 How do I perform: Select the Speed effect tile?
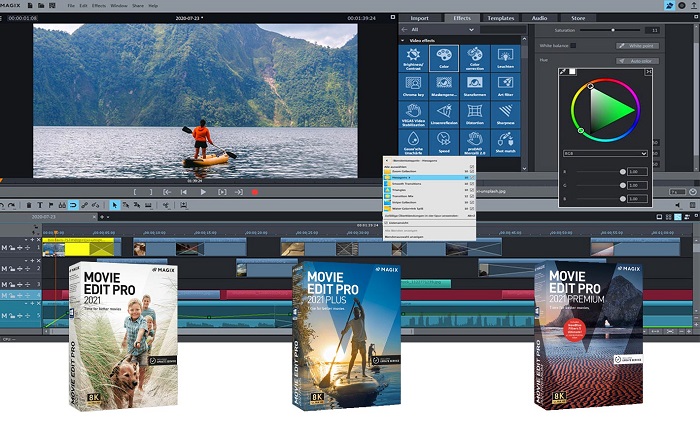pyautogui.click(x=444, y=142)
